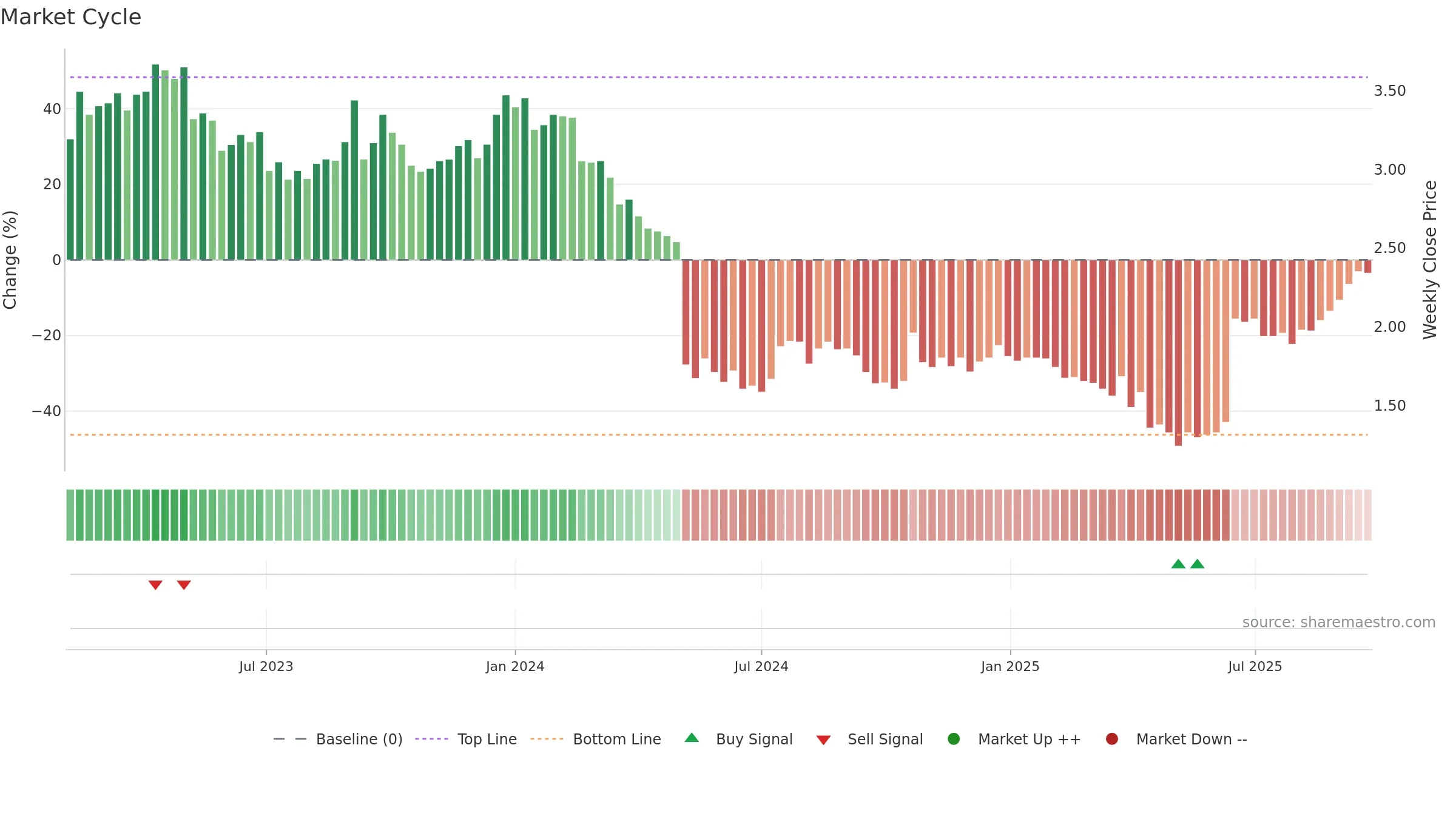Screen dimensions: 1456x819
Task: Toggle the Top Line legend entry
Action: click(x=466, y=739)
